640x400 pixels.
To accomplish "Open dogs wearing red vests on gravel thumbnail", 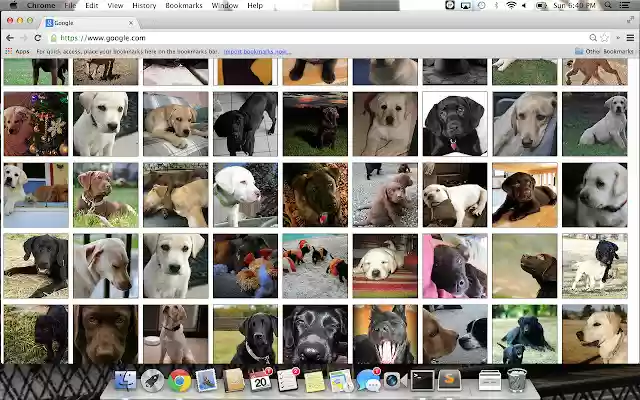I will (x=315, y=266).
